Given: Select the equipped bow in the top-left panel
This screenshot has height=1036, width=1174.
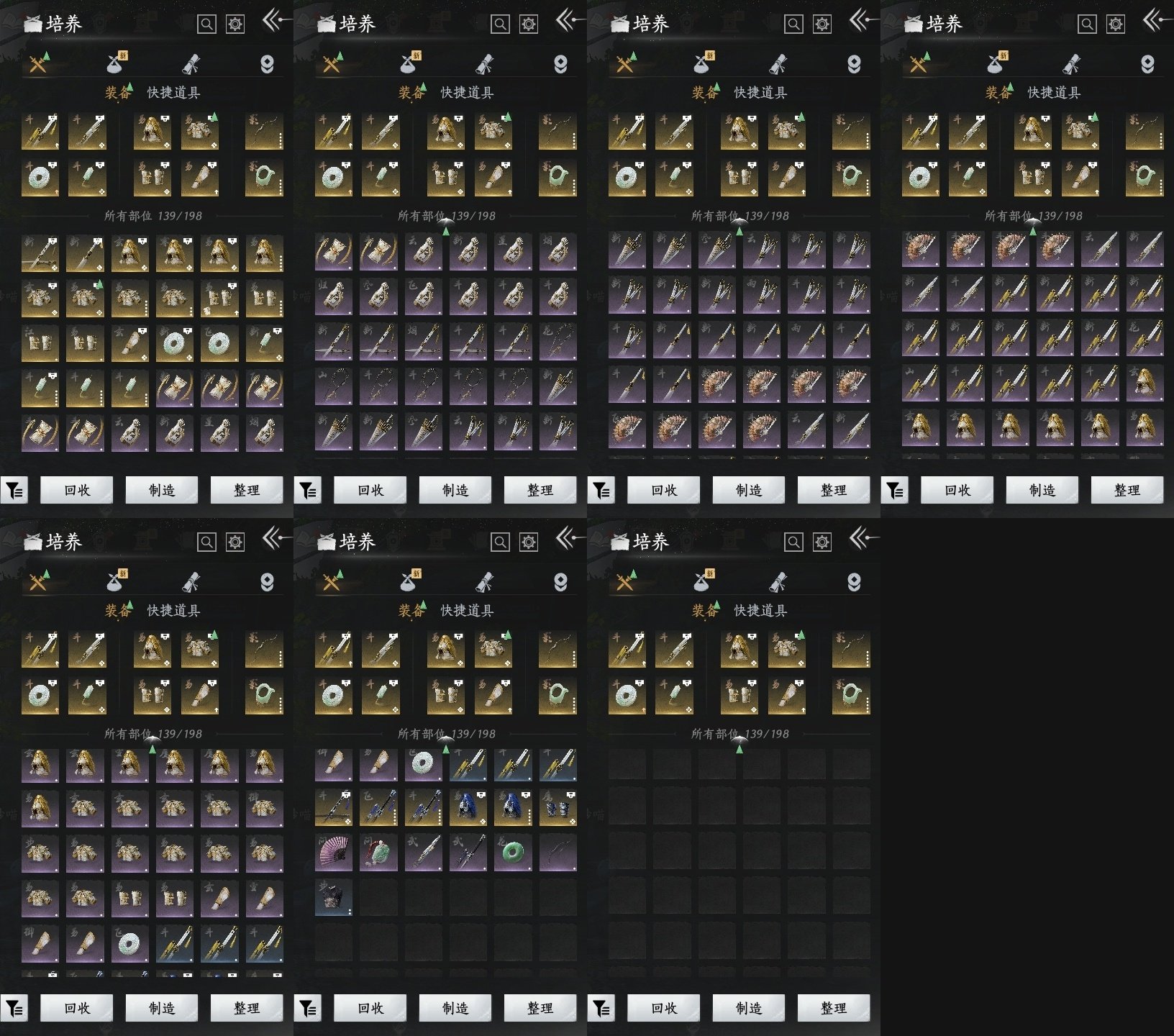Looking at the screenshot, I should pos(264,131).
